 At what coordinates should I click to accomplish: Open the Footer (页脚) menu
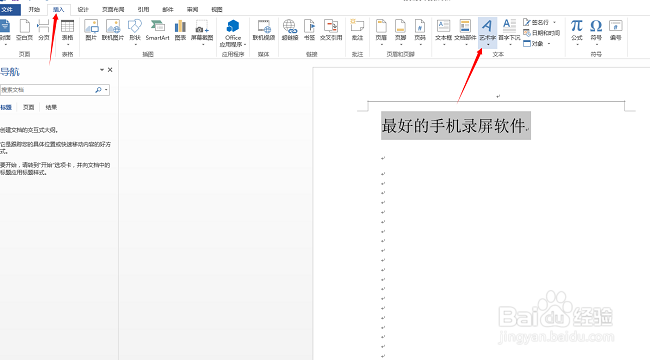pos(400,32)
